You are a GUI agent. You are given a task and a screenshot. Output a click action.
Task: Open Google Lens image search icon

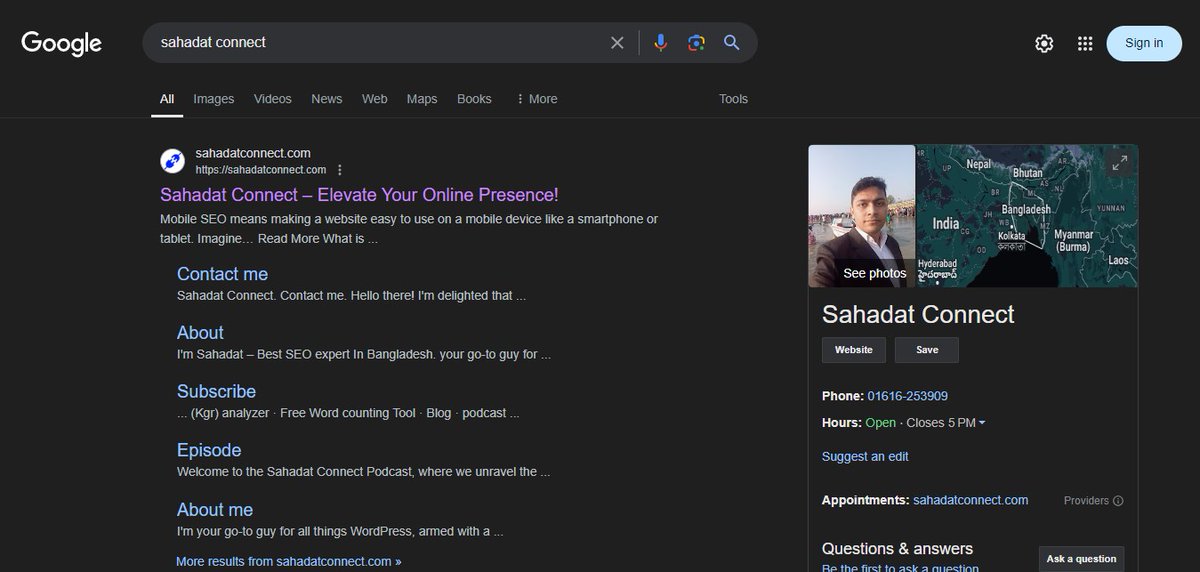point(696,43)
